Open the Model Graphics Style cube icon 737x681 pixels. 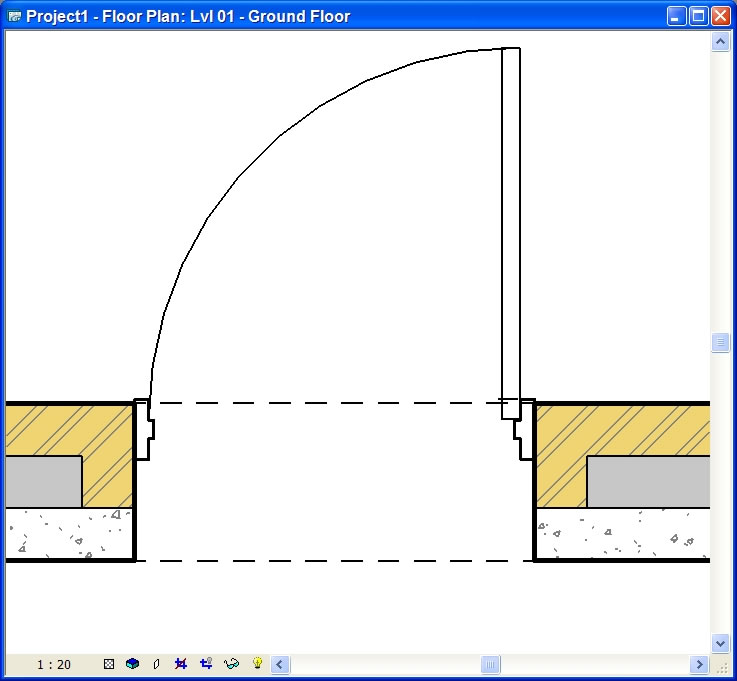click(x=133, y=664)
